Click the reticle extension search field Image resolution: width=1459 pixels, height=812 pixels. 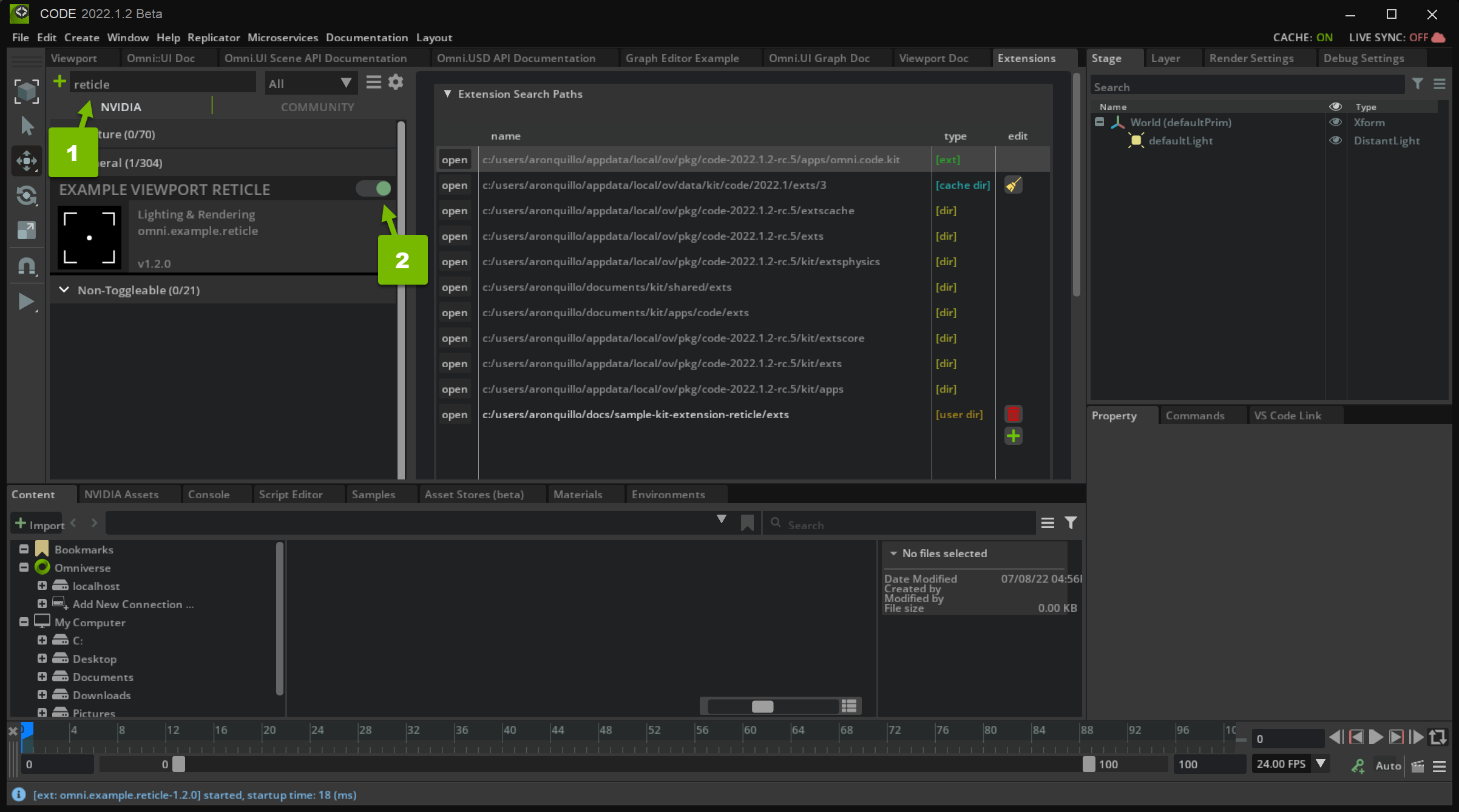(x=162, y=84)
